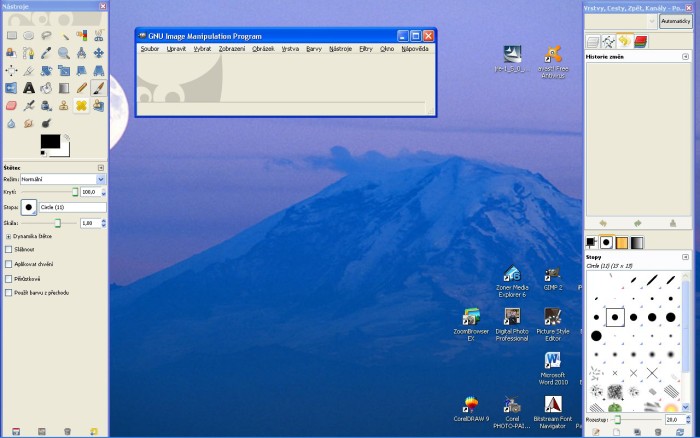Select the Scissors Select tool
700x438 pixels.
coord(99,35)
